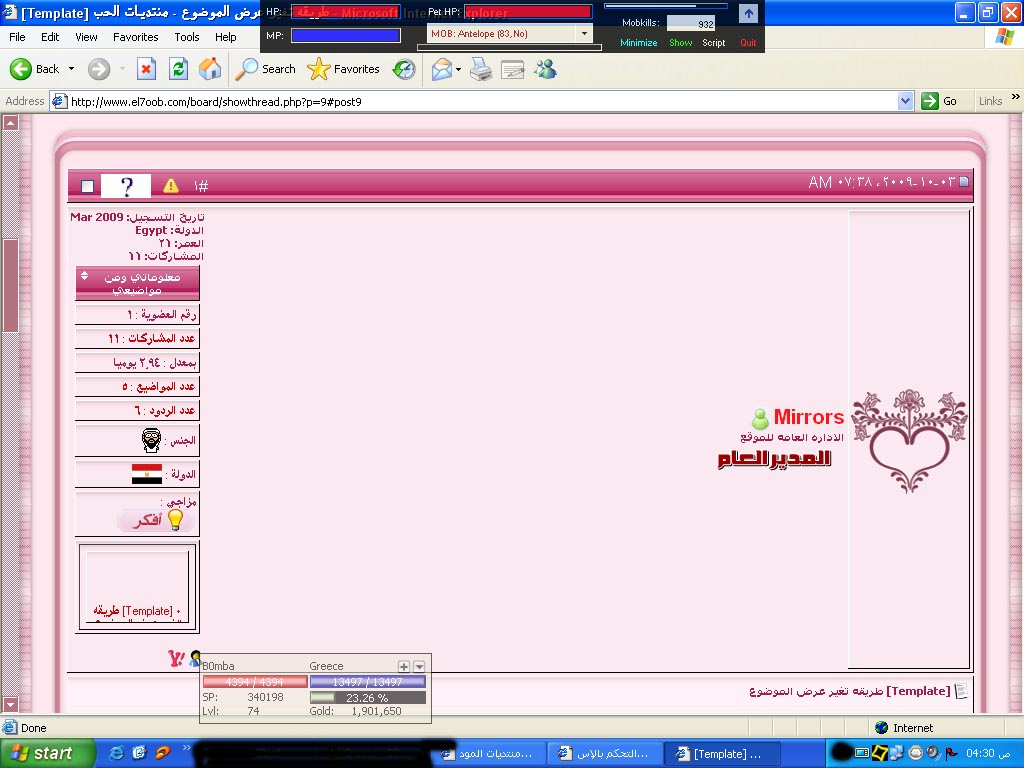Click the Windows start button
This screenshot has width=1024, height=768.
(x=48, y=753)
